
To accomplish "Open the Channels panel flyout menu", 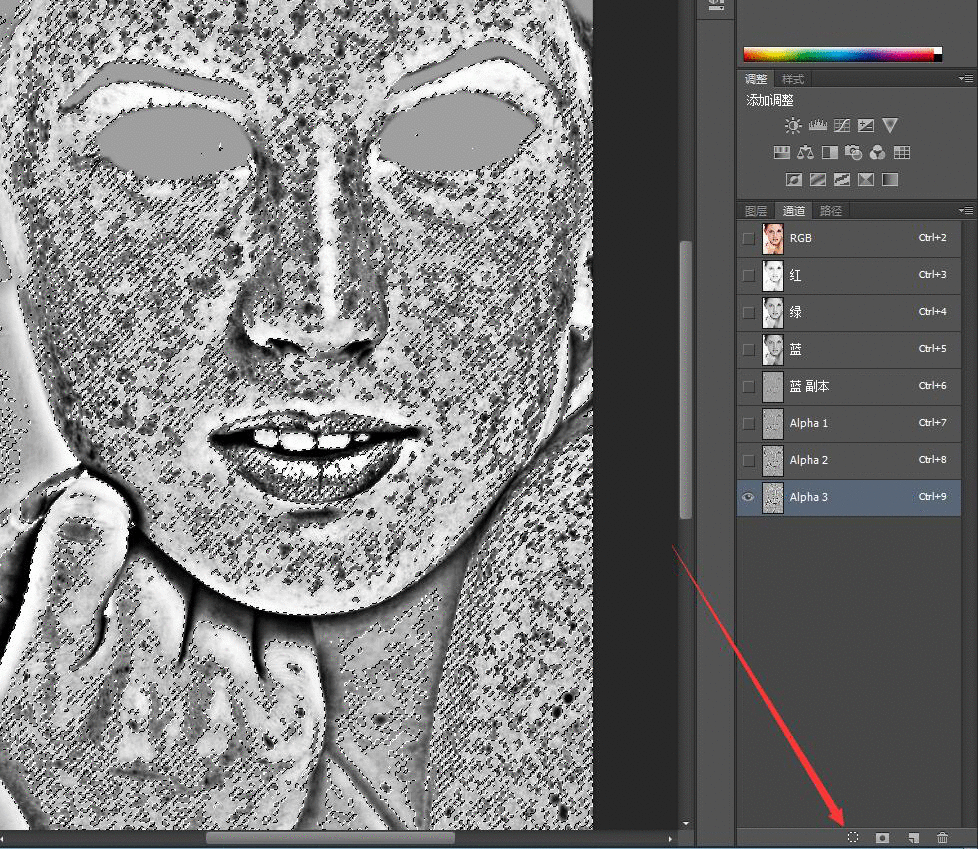I will (965, 211).
